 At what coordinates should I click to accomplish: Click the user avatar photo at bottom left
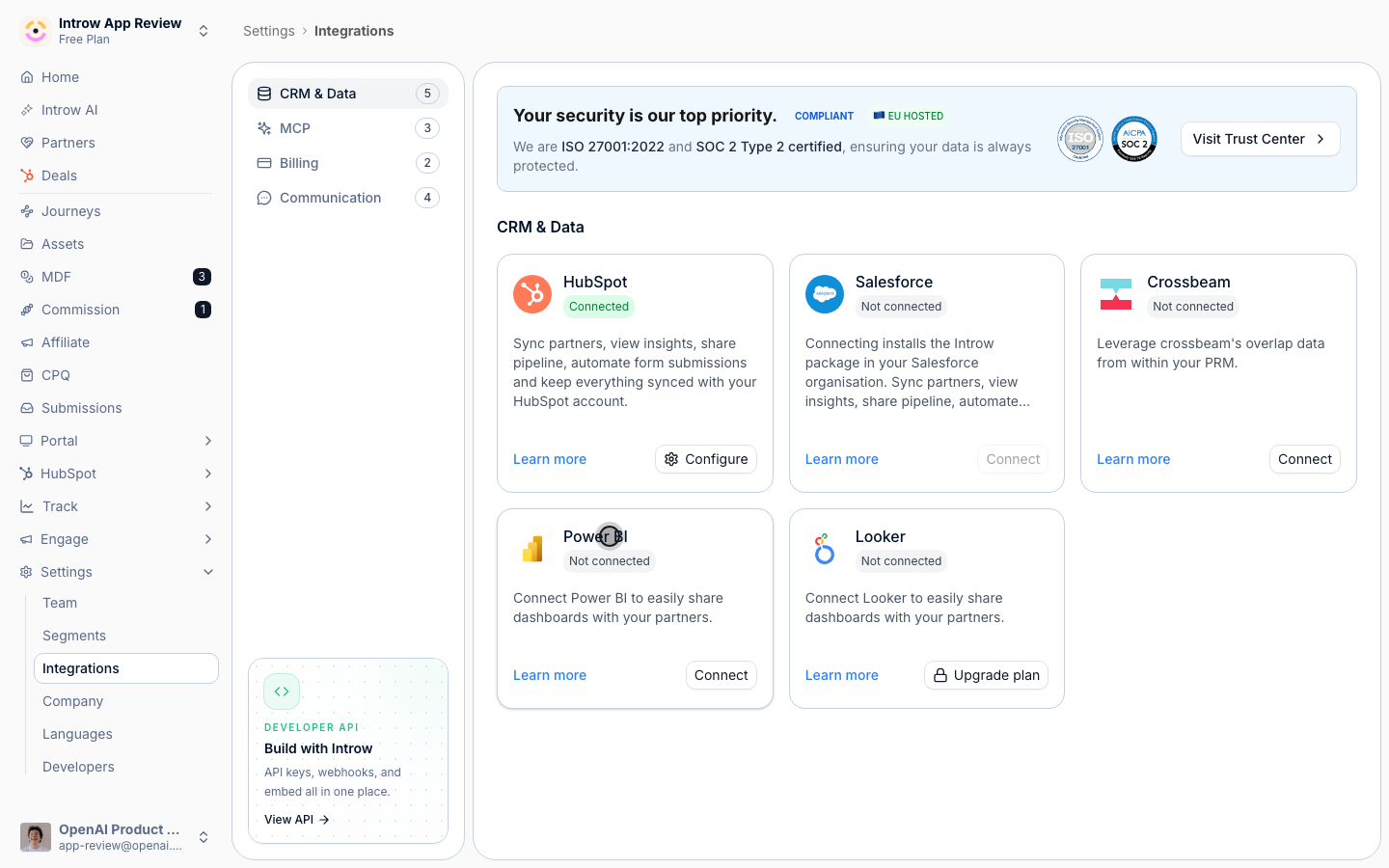[x=36, y=837]
